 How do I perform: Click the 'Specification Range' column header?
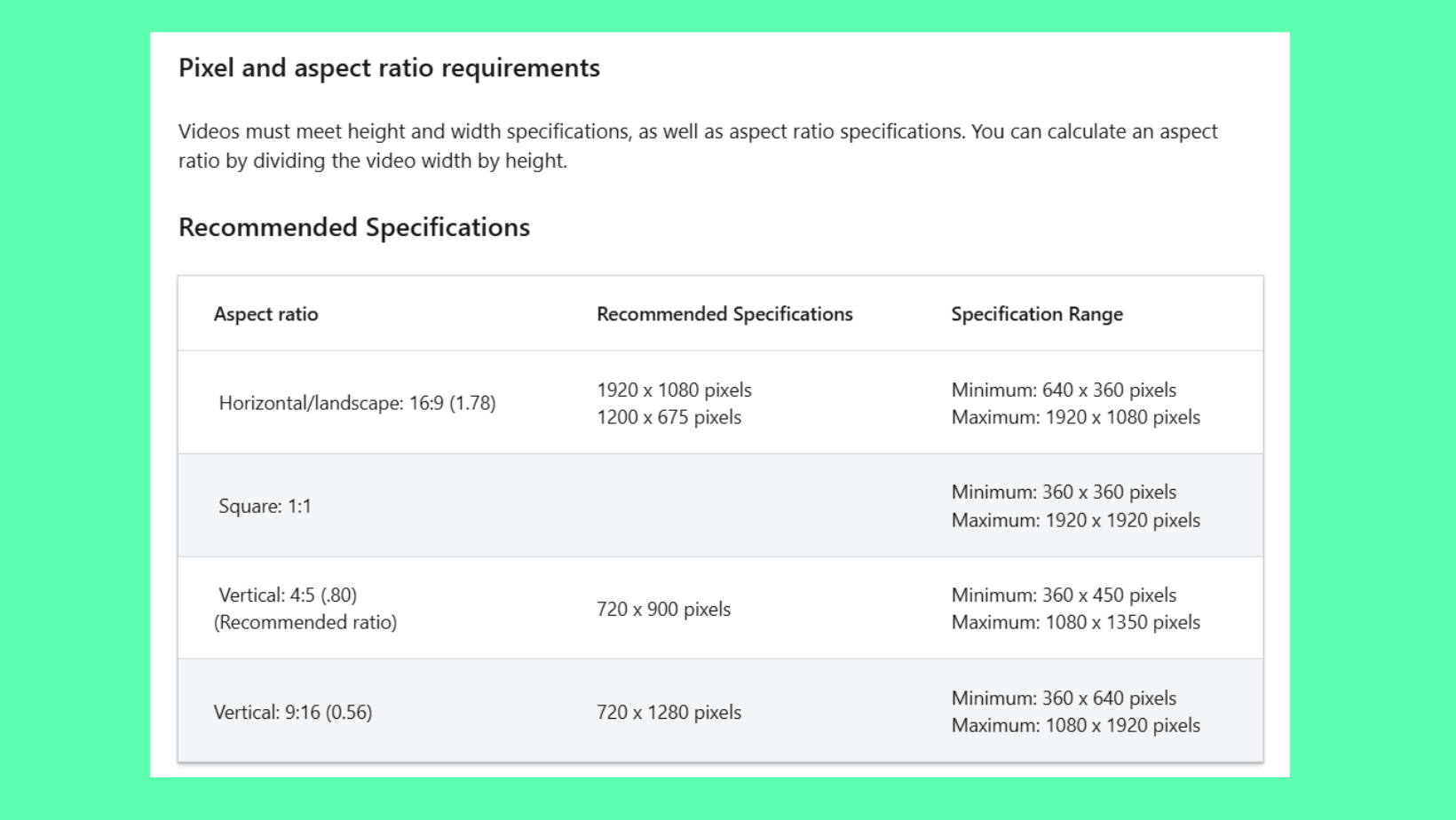click(x=1037, y=314)
